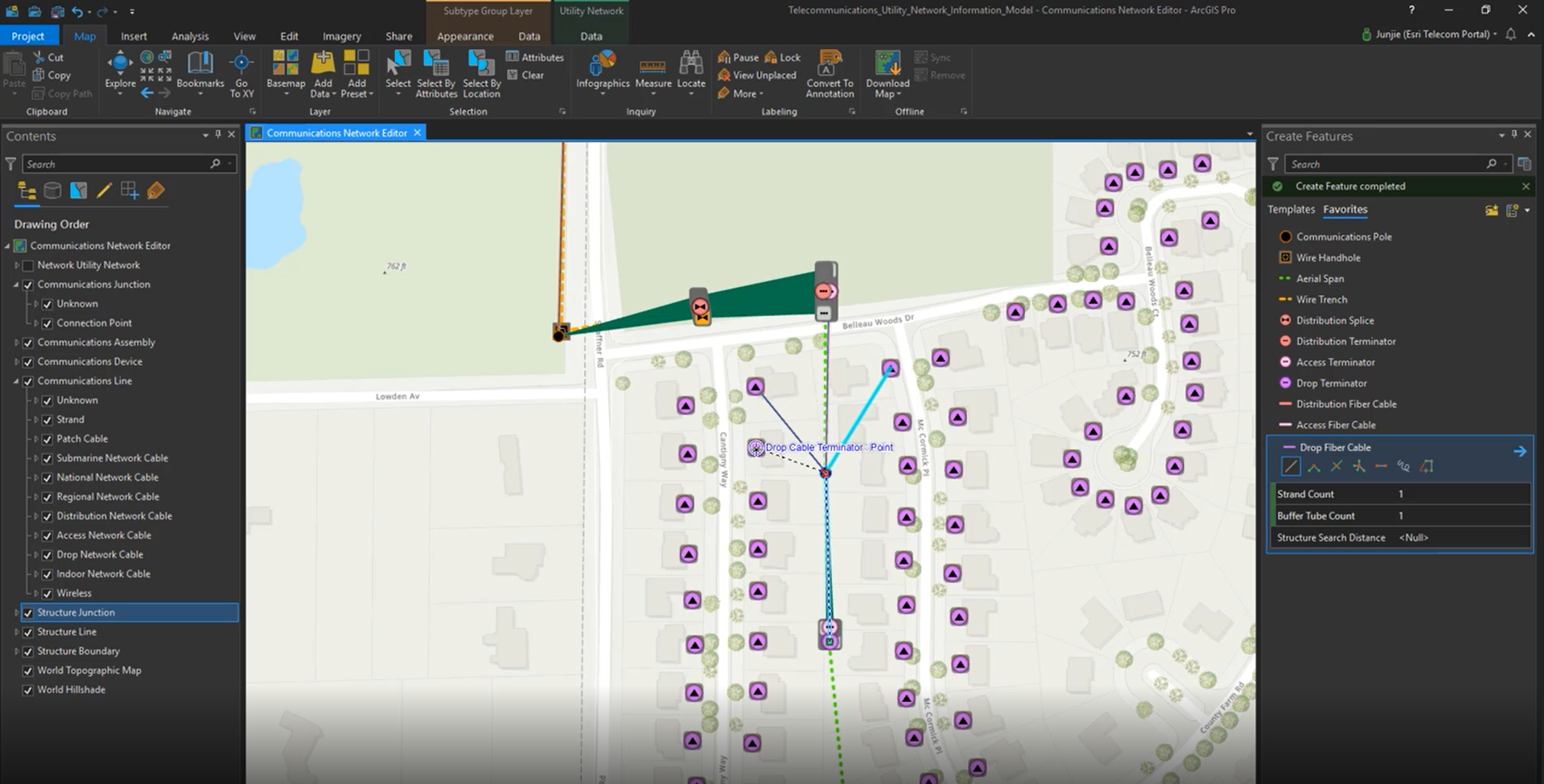Viewport: 1544px width, 784px height.
Task: Collapse the Communications Line group
Action: tap(16, 381)
